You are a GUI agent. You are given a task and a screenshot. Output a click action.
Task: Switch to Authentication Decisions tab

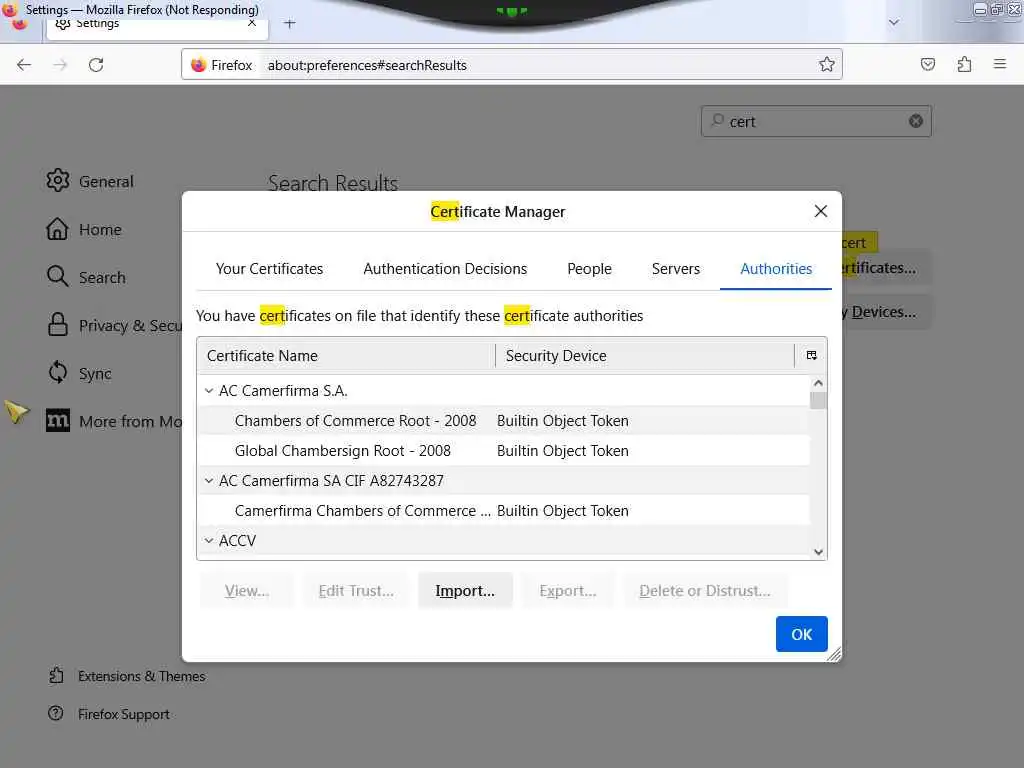445,268
